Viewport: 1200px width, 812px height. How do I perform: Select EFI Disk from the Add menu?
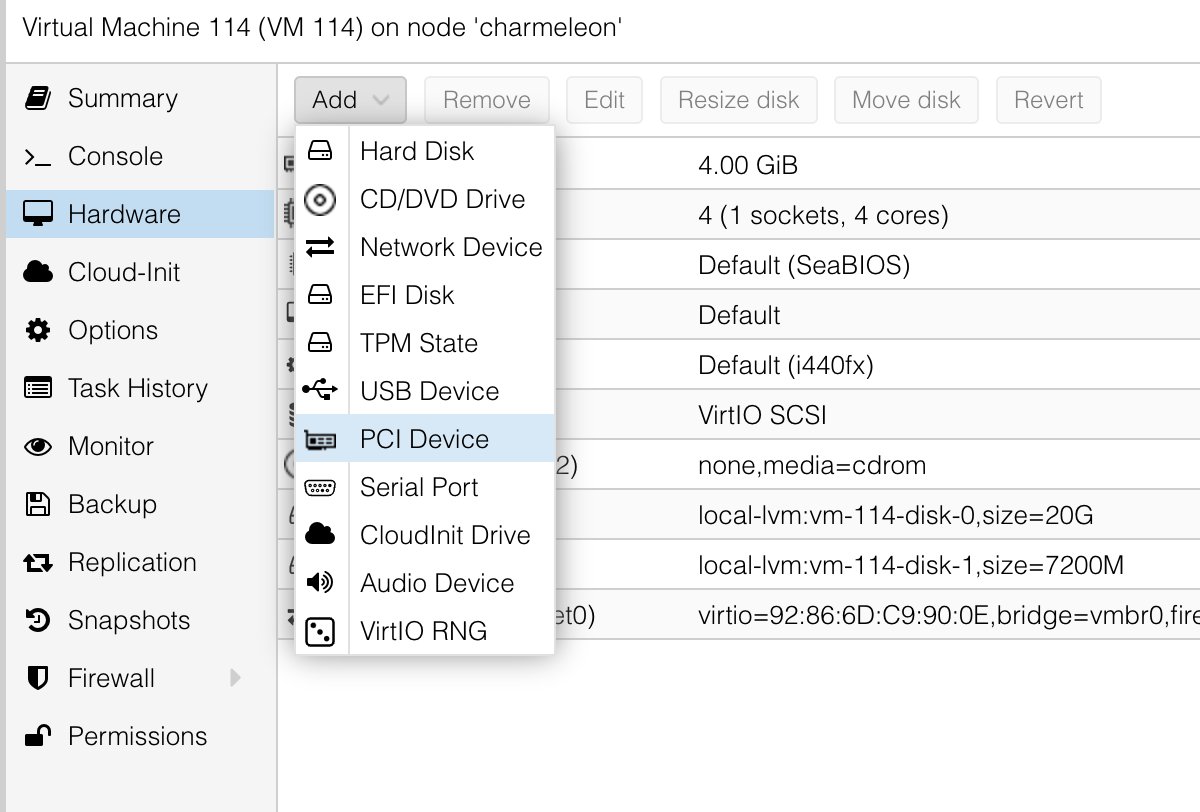point(407,295)
